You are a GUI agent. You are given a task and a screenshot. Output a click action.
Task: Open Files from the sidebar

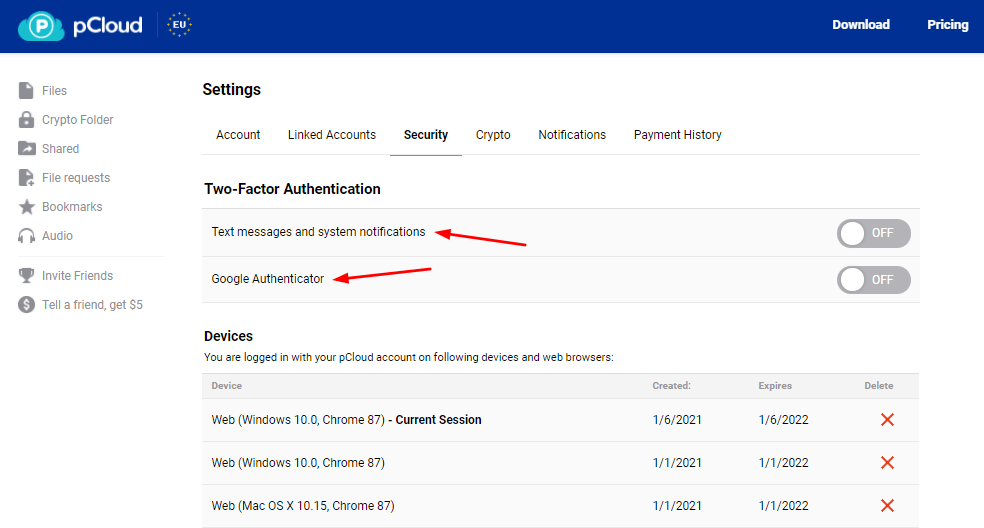pyautogui.click(x=54, y=91)
